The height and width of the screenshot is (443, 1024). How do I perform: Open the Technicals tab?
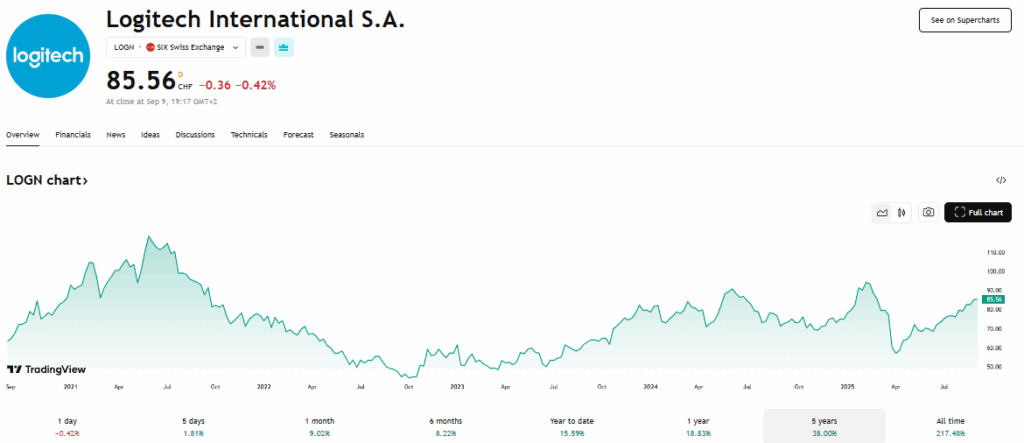249,135
